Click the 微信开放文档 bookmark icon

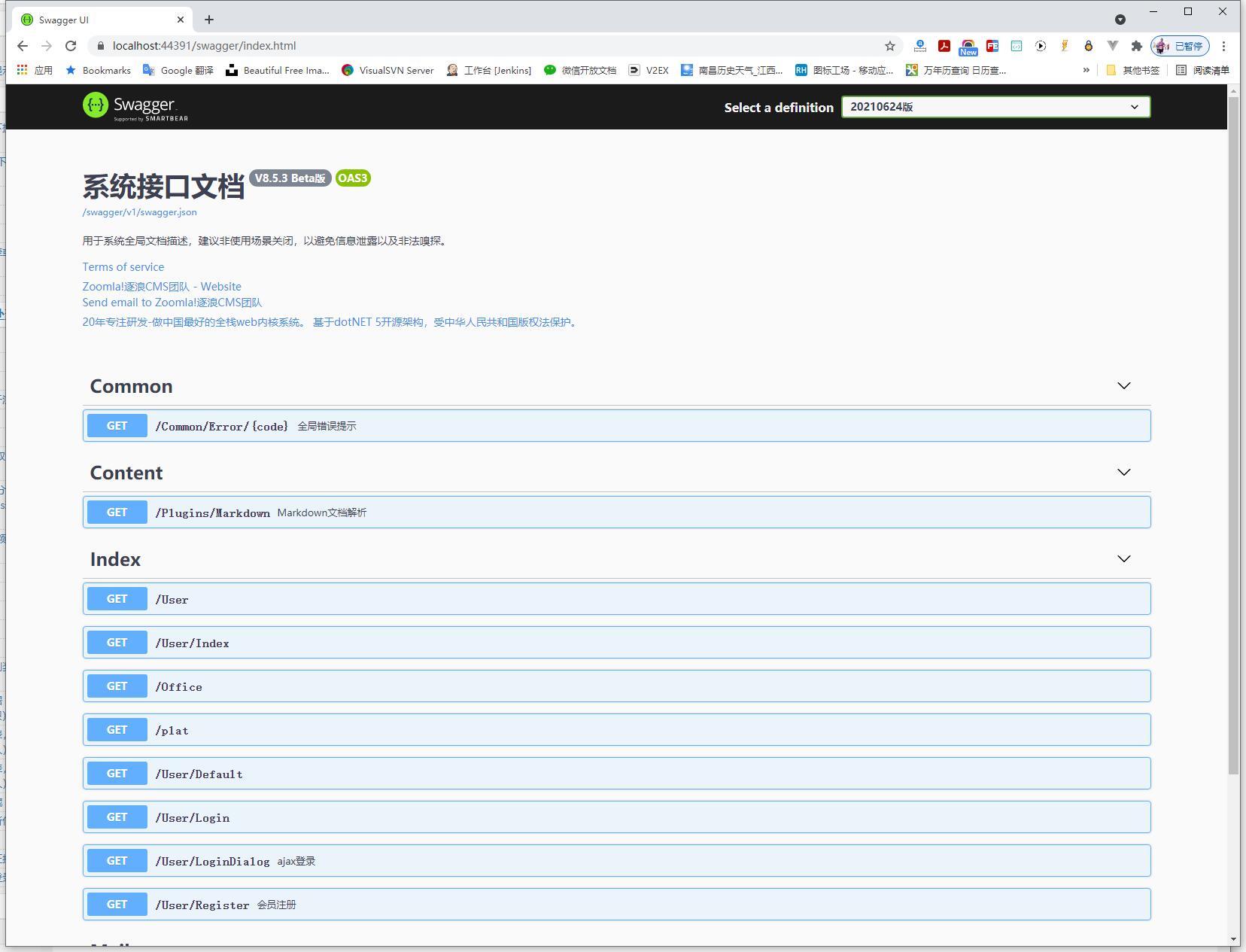pos(550,70)
